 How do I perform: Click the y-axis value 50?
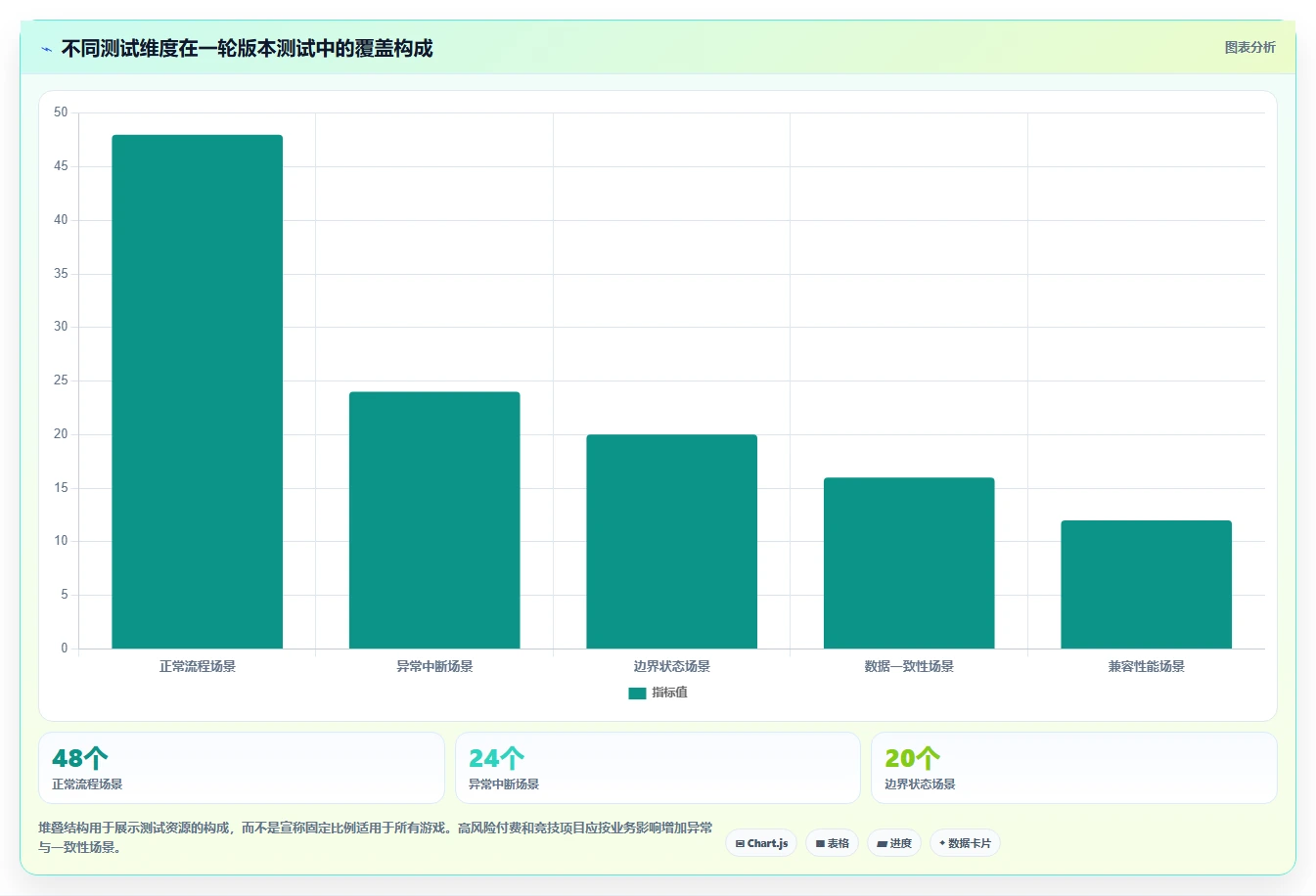pyautogui.click(x=62, y=112)
